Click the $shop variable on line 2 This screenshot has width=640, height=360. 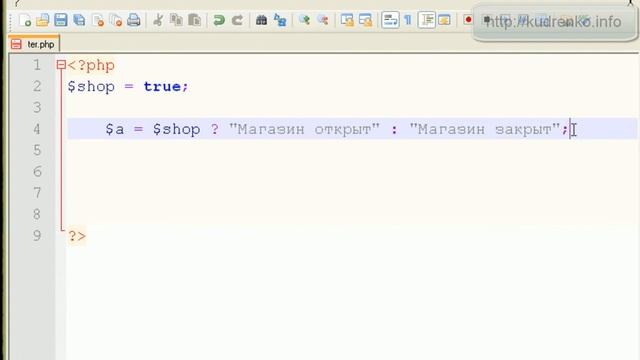[91, 87]
